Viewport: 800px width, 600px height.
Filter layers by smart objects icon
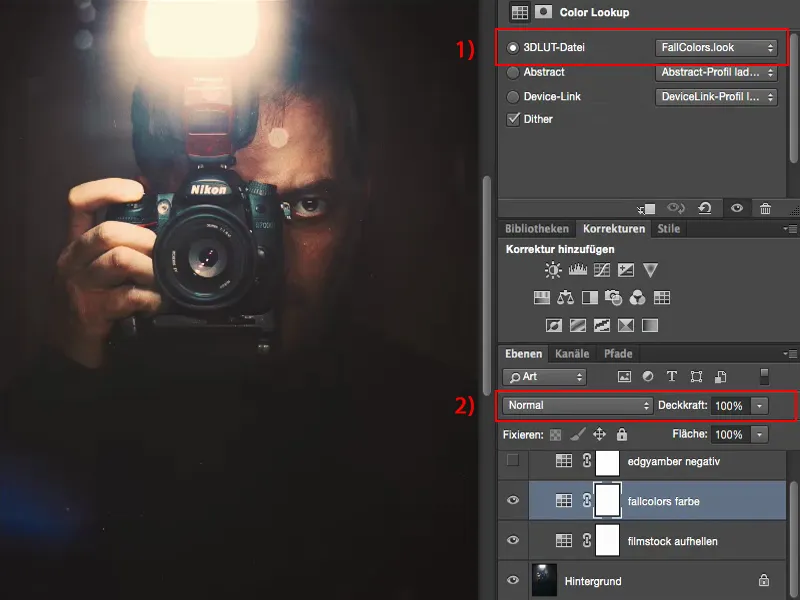(720, 377)
